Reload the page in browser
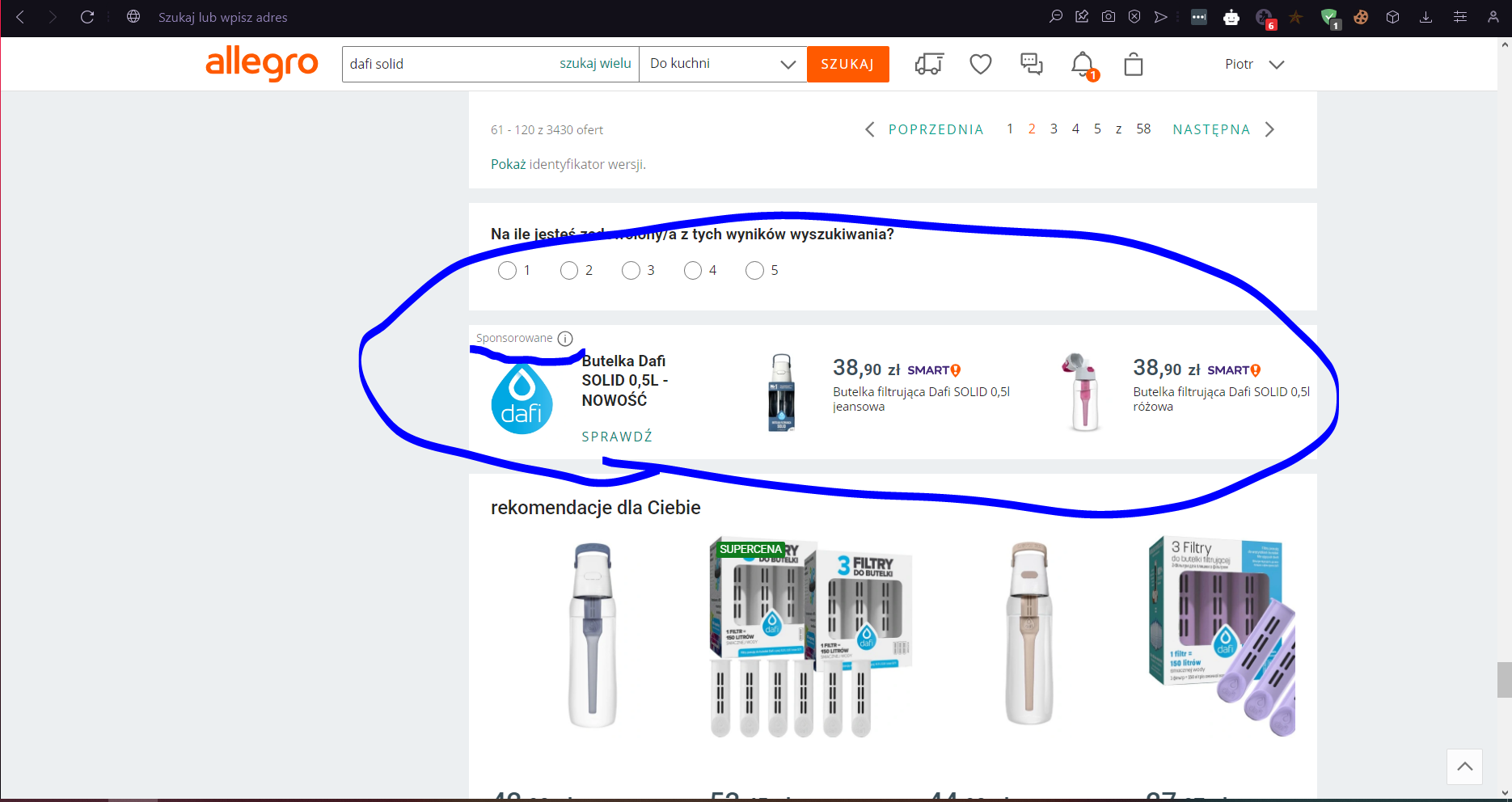 87,17
